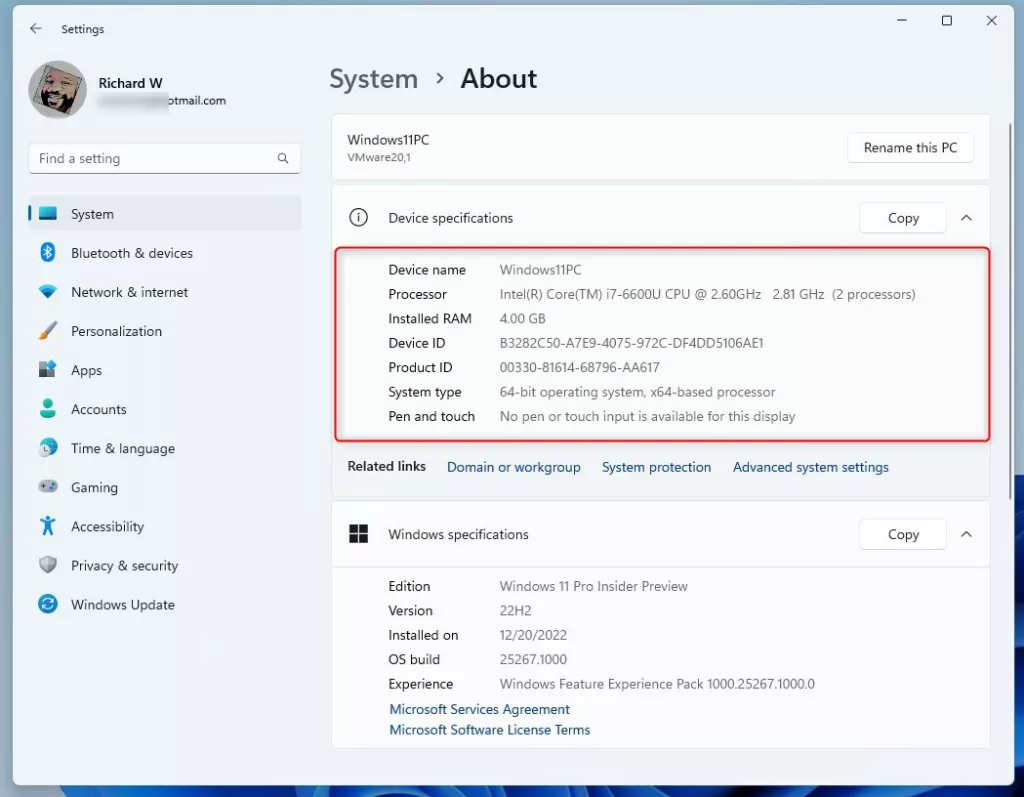The width and height of the screenshot is (1024, 797).
Task: Click Rename this PC button
Action: point(910,148)
